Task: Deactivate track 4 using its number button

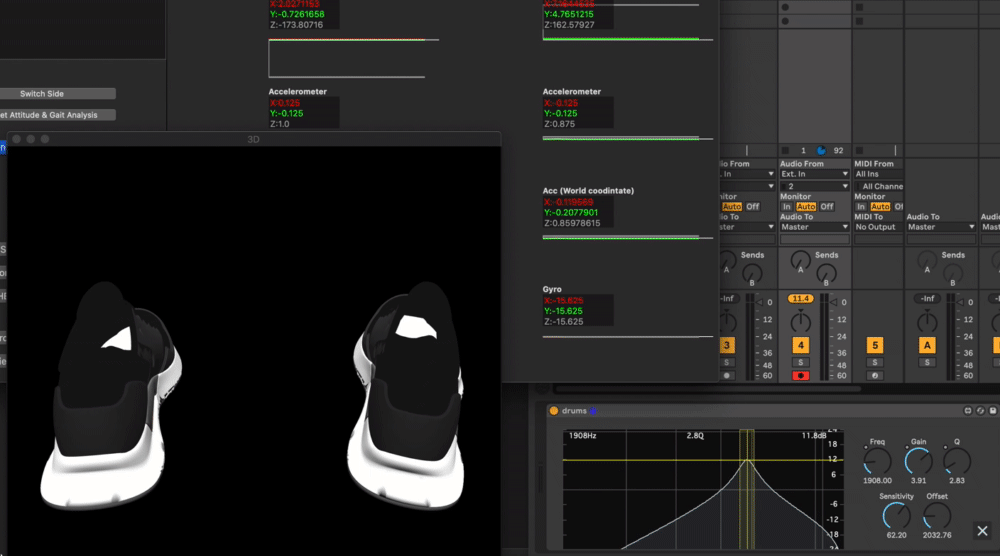Action: click(x=801, y=345)
